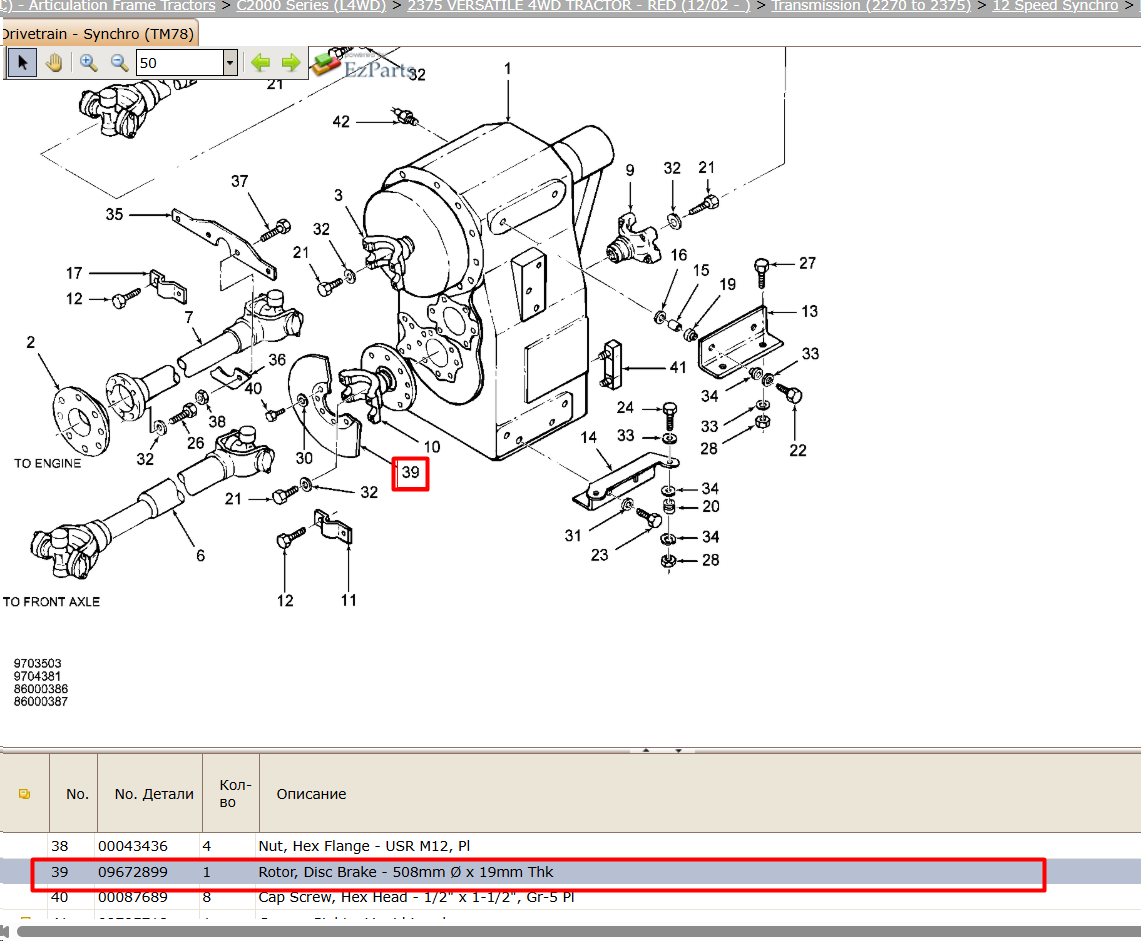Select row 39 Rotor, Disc Brake
This screenshot has width=1141, height=941.
tap(570, 872)
